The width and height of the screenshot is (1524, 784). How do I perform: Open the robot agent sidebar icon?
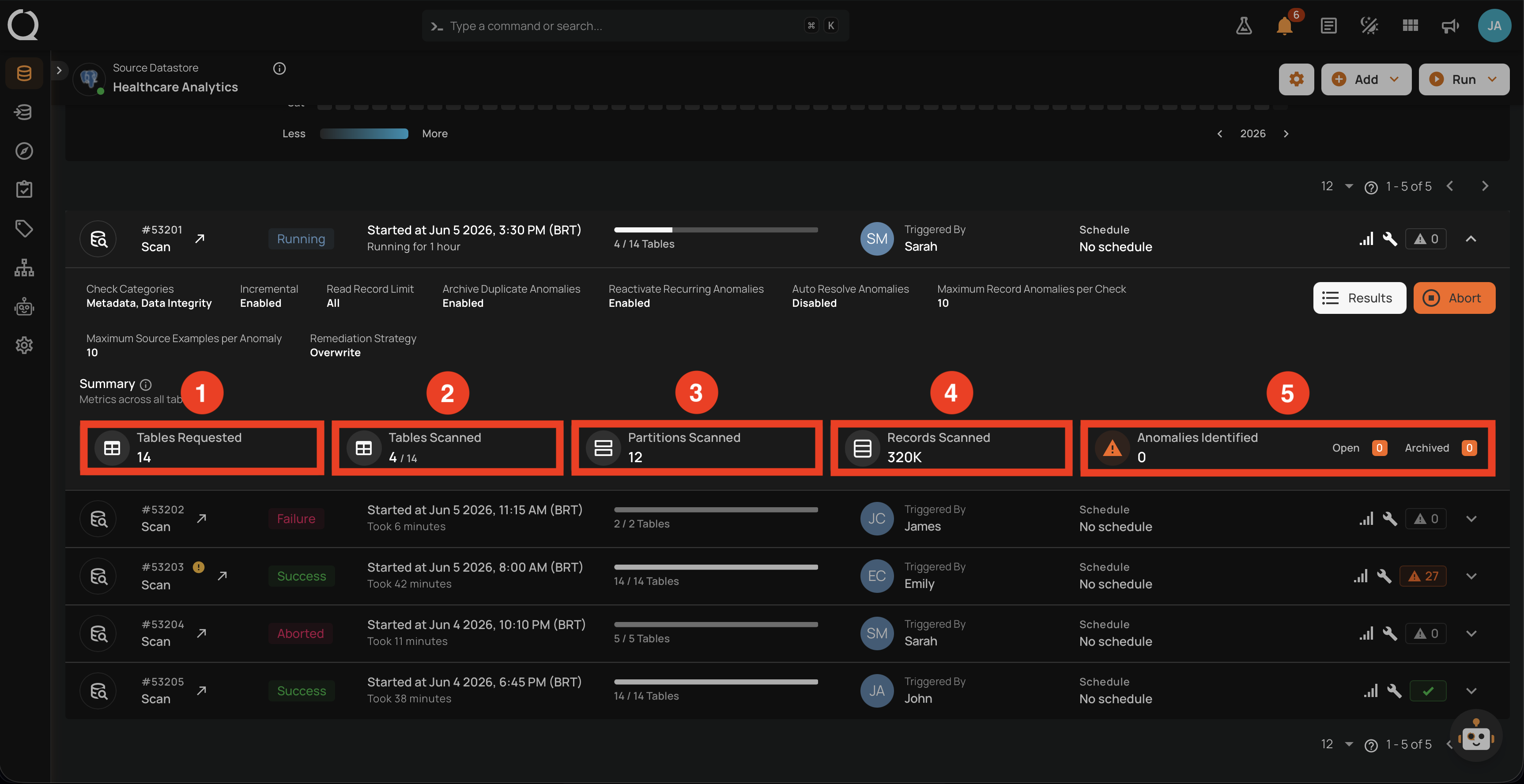click(x=24, y=306)
